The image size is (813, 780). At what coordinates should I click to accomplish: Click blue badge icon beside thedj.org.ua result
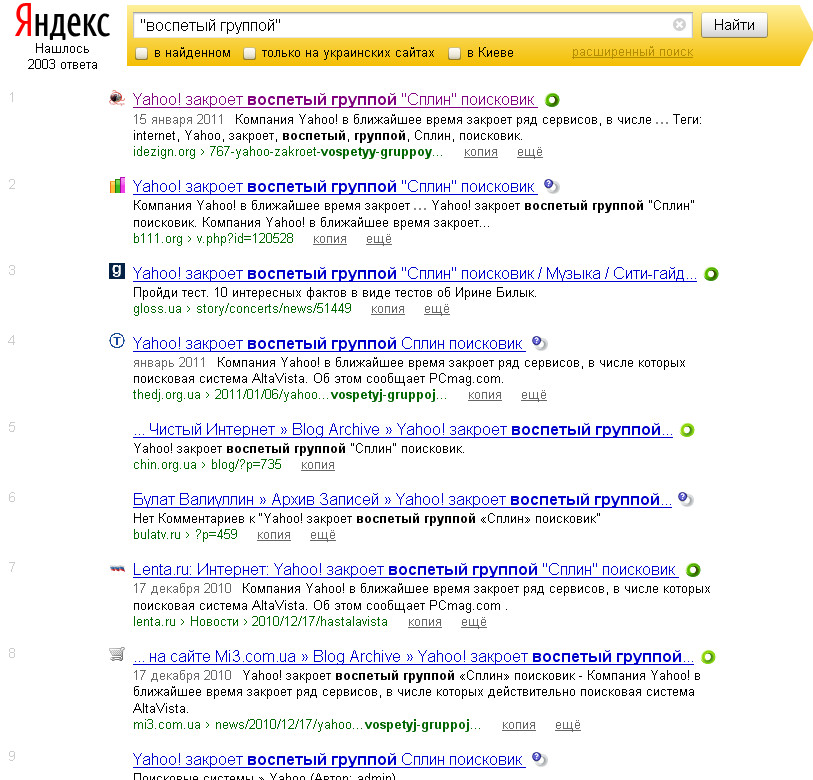[539, 342]
